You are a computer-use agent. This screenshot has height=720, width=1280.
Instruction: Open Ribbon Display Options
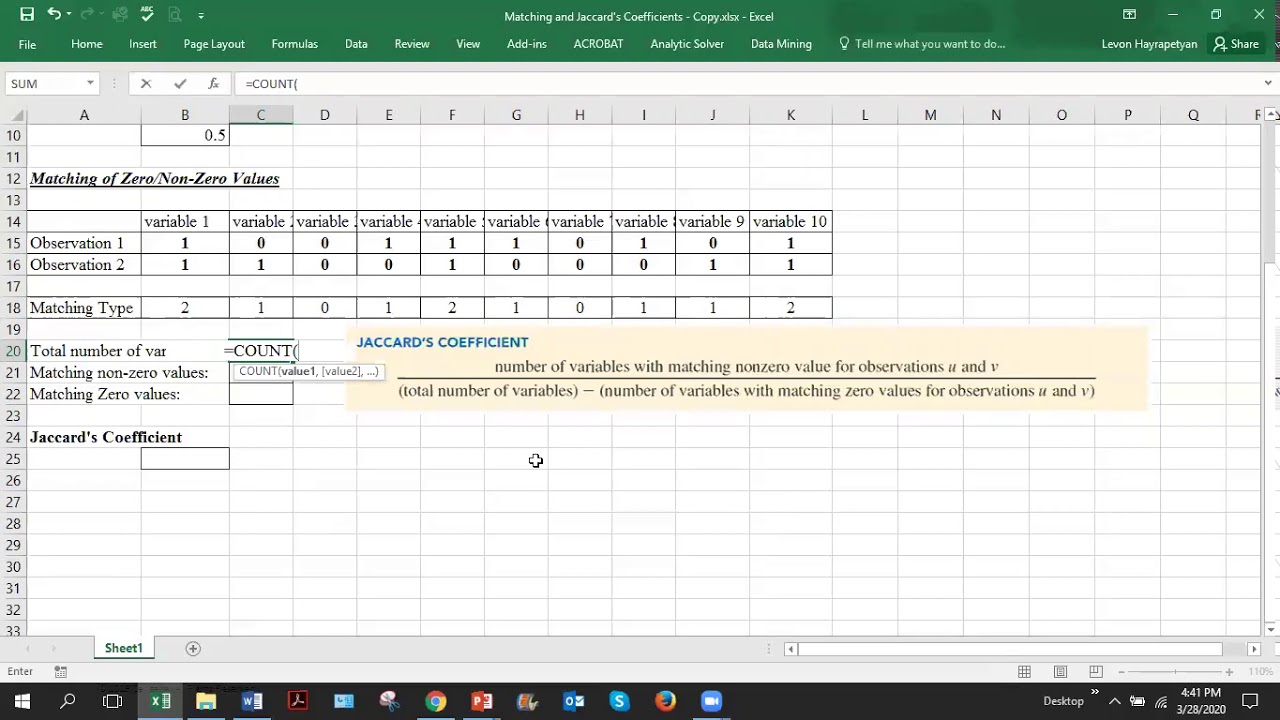point(1129,15)
